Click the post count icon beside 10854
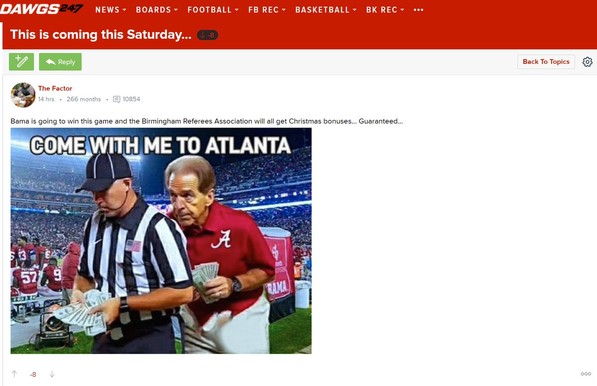 pyautogui.click(x=117, y=99)
